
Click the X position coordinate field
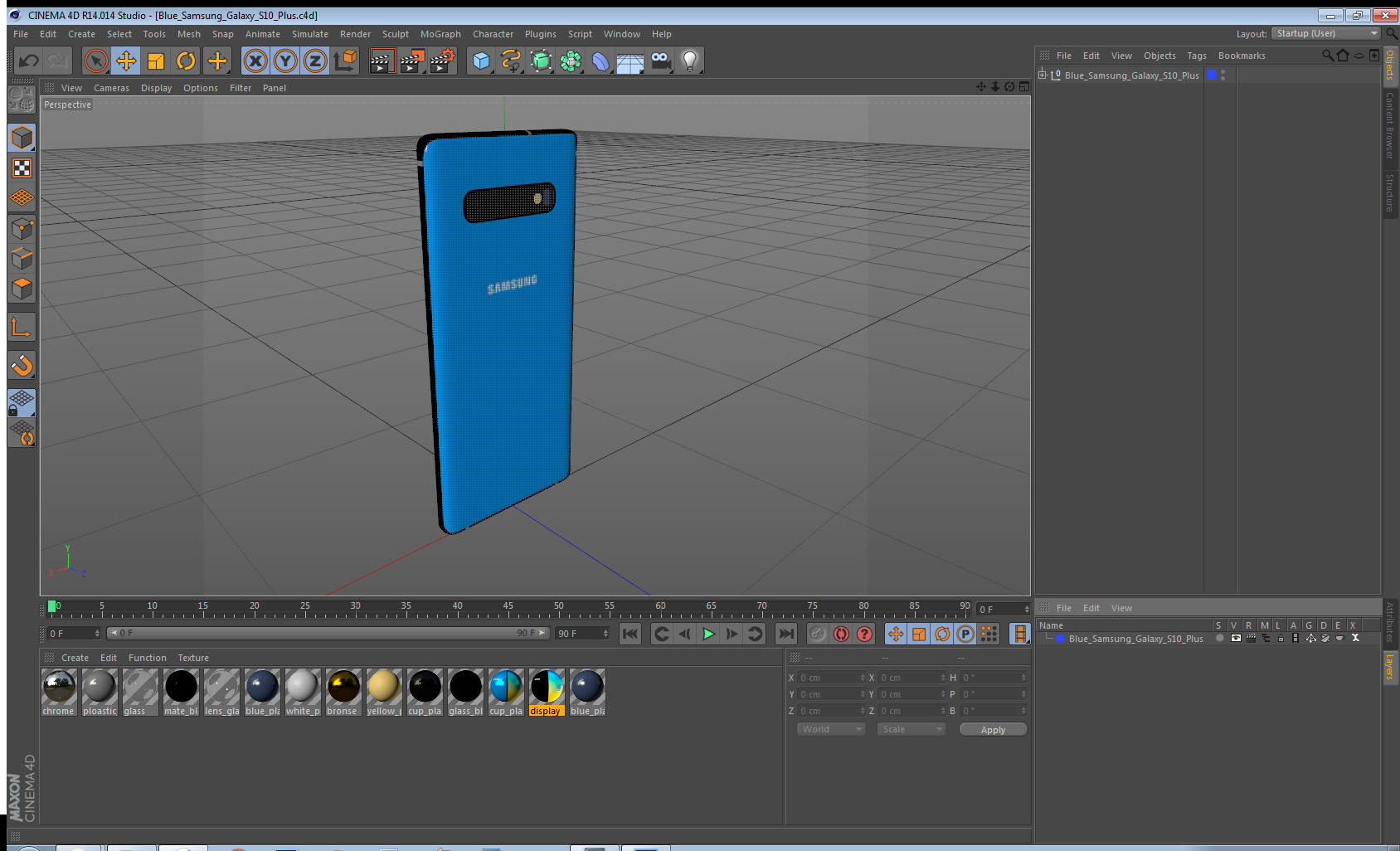pyautogui.click(x=831, y=678)
